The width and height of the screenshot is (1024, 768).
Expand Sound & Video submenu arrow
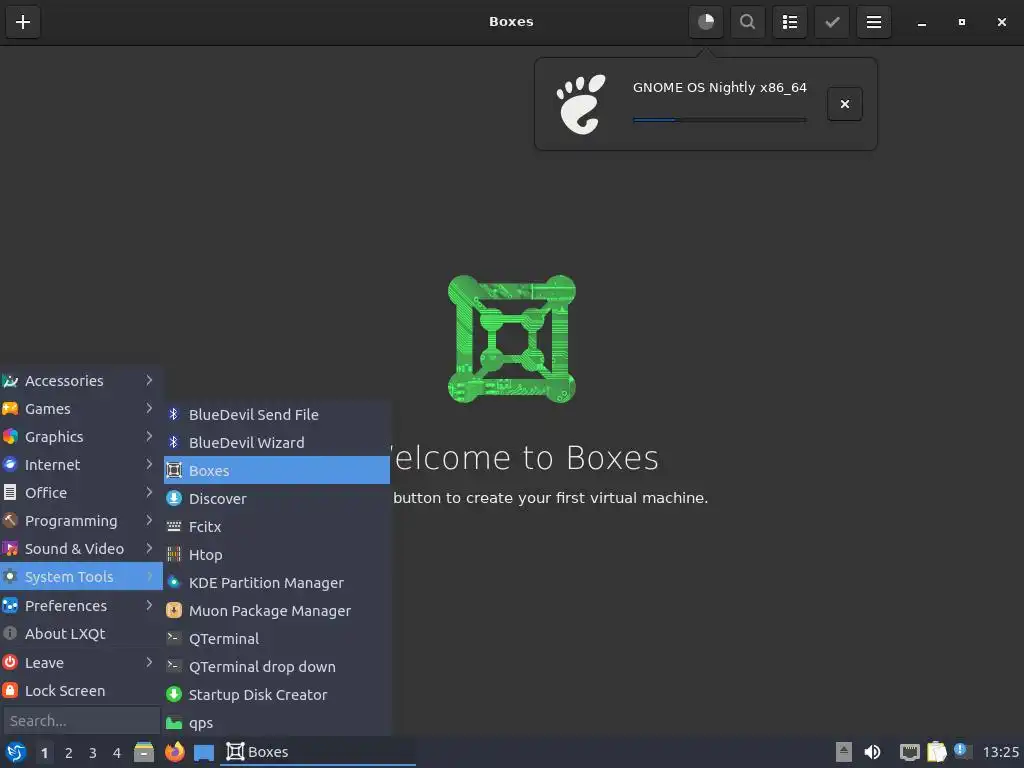(149, 549)
